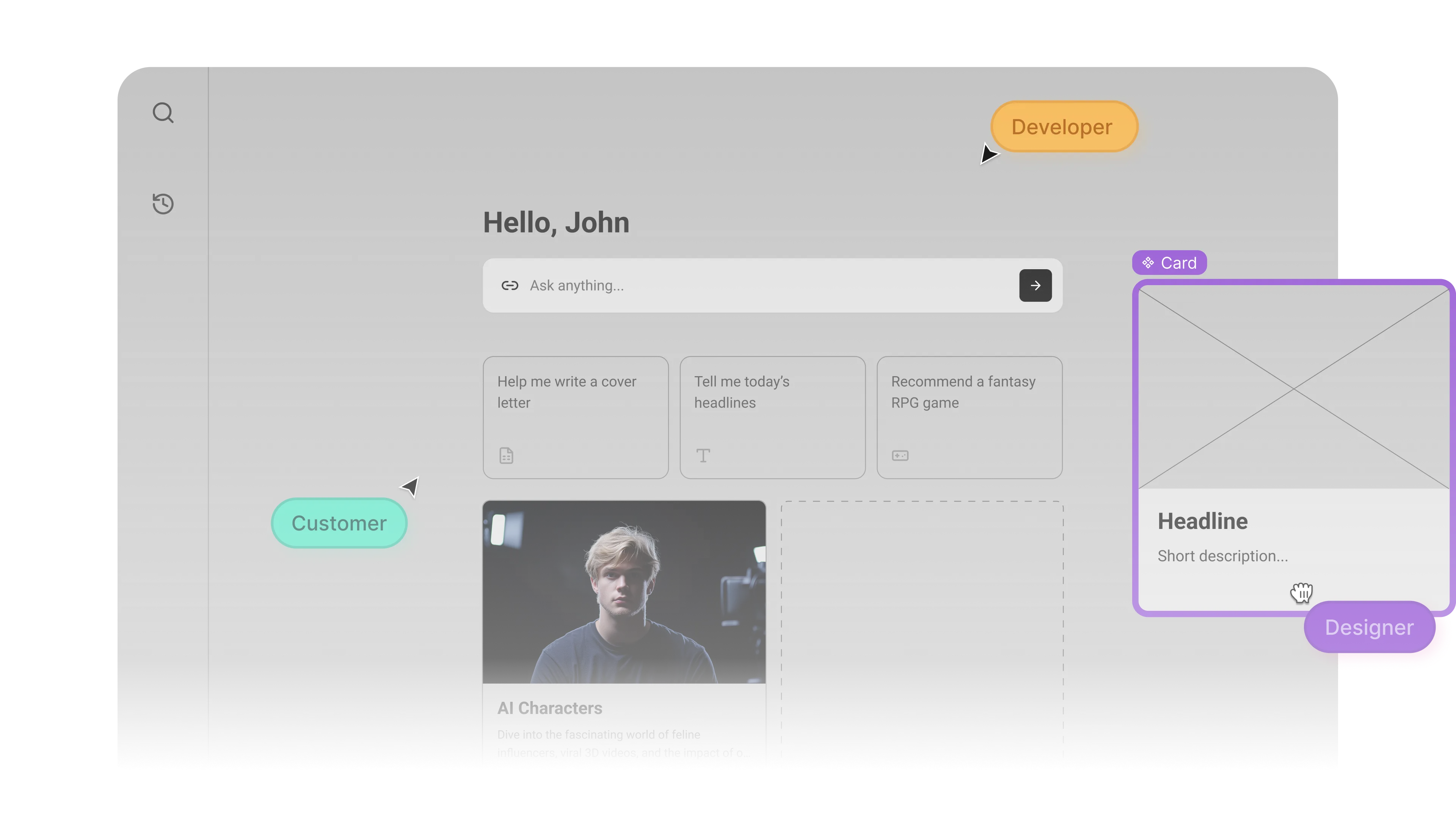The width and height of the screenshot is (1456, 819).
Task: Click the link attachment icon in search bar
Action: 509,286
